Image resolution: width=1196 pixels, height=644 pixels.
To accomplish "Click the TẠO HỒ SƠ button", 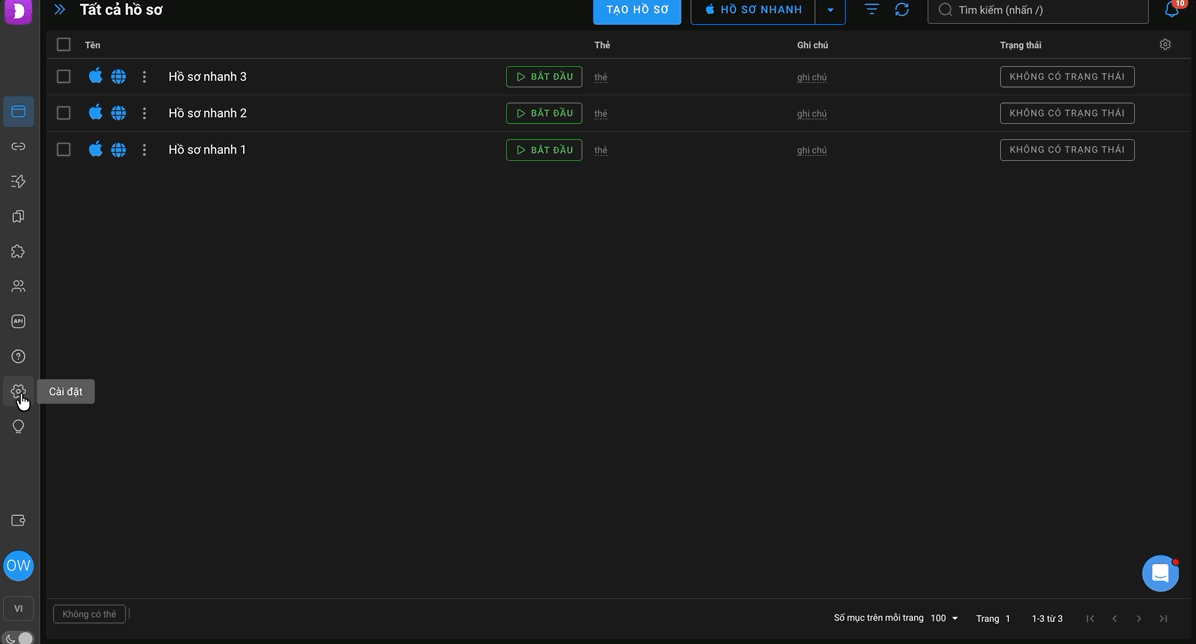I will click(637, 10).
